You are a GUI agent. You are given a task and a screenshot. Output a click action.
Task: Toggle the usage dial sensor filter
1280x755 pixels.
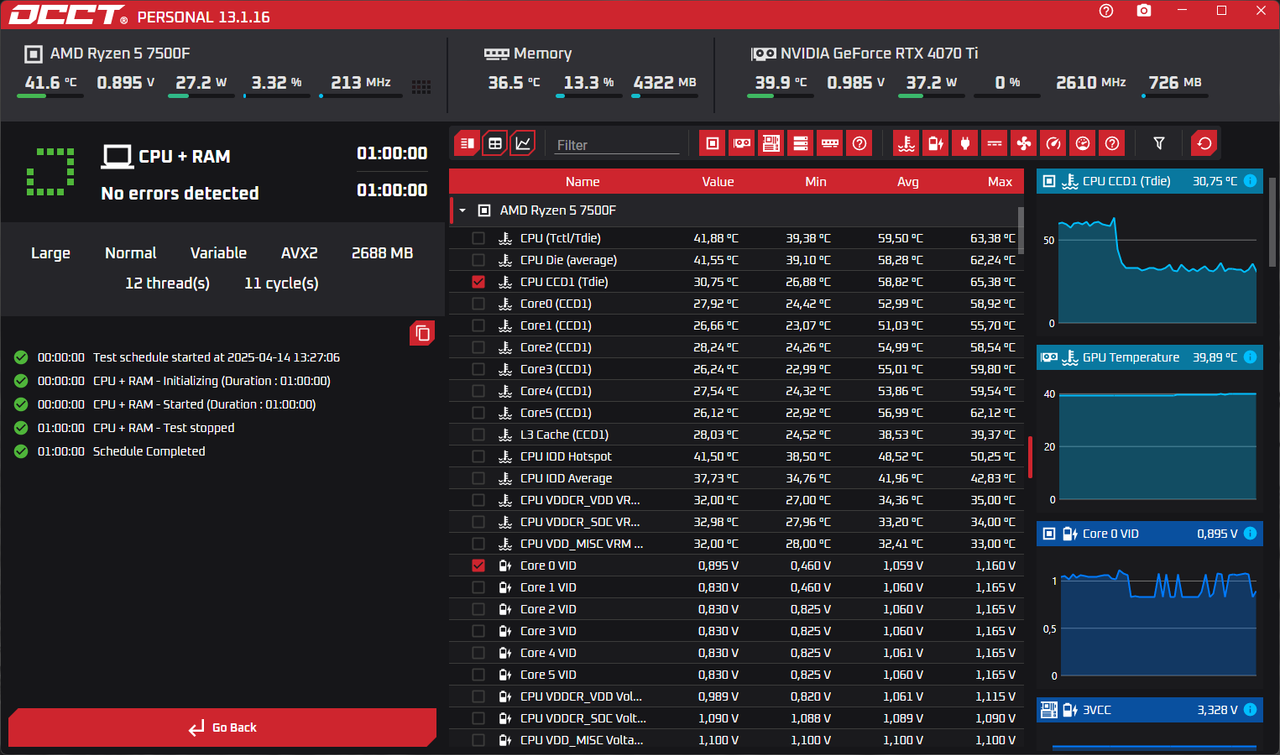[1082, 143]
